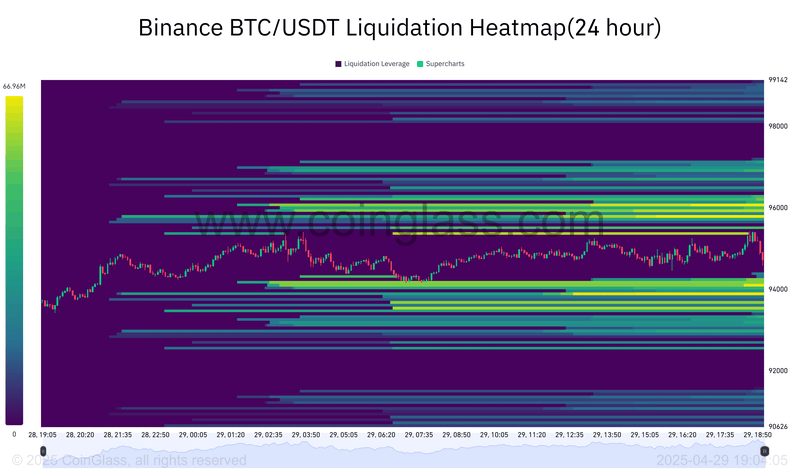Click the 94000 price axis label

pyautogui.click(x=778, y=289)
